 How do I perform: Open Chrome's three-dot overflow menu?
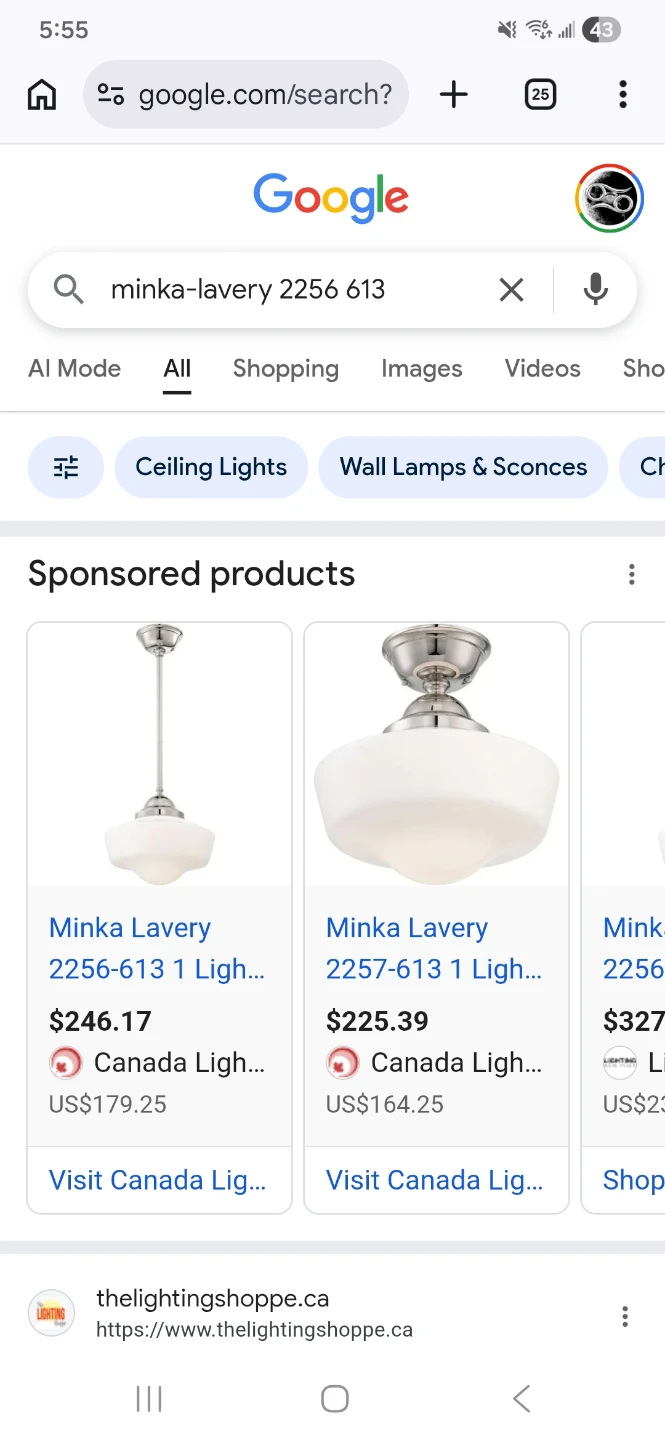623,95
